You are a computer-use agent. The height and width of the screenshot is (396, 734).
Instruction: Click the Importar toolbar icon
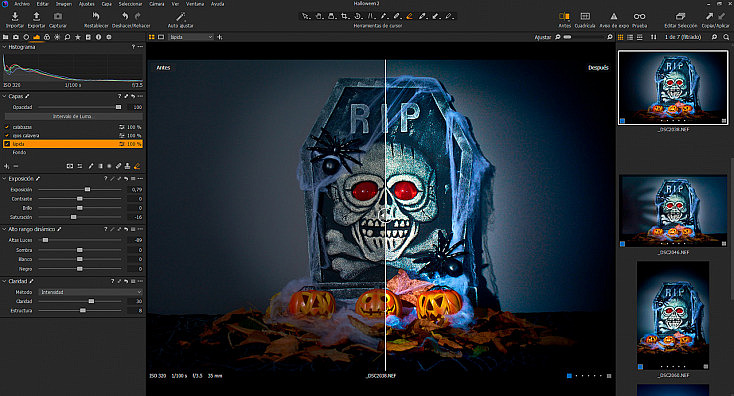pyautogui.click(x=15, y=17)
